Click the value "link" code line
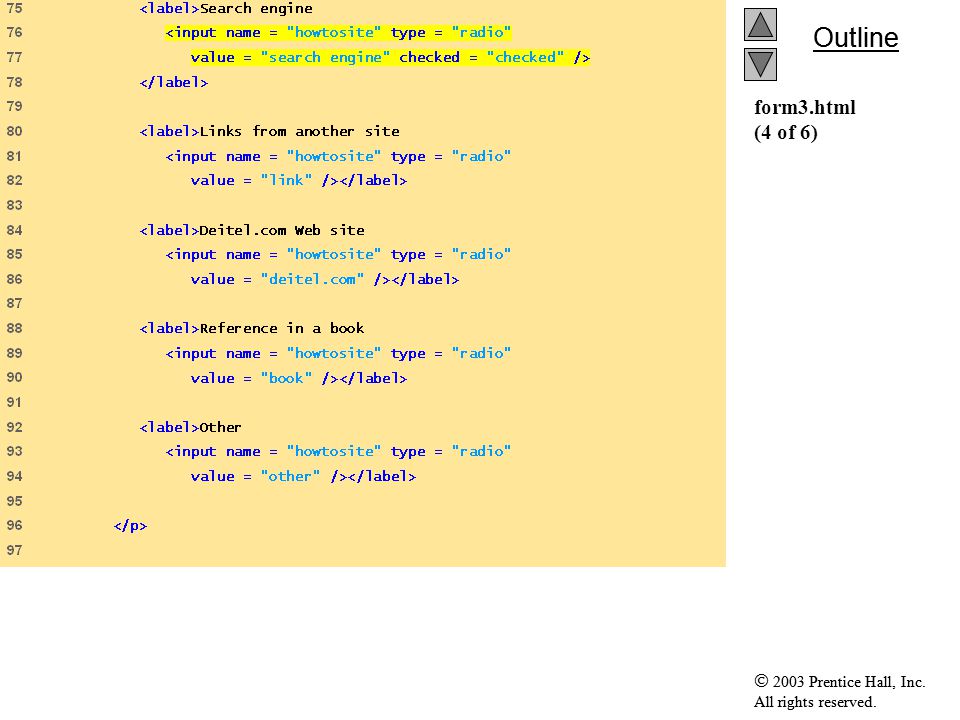Screen dimensions: 960x720 pyautogui.click(x=299, y=181)
